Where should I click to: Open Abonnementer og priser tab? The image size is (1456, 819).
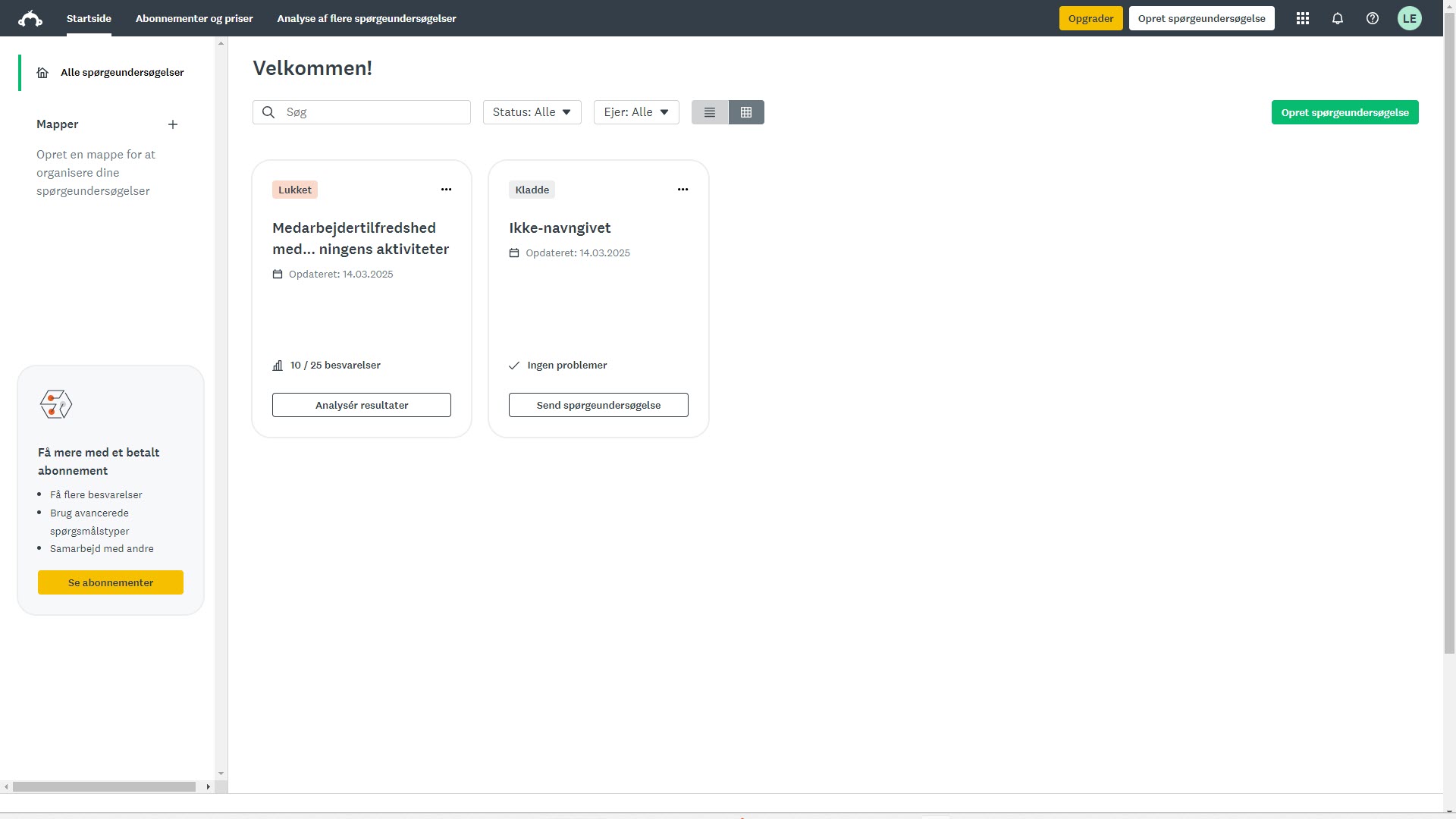coord(194,19)
